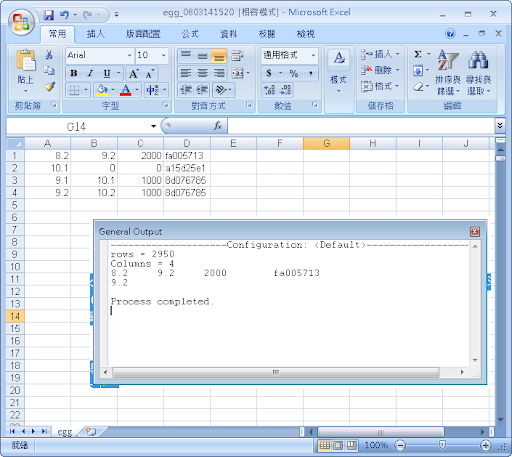Select the egg worksheet tab

pyautogui.click(x=65, y=432)
